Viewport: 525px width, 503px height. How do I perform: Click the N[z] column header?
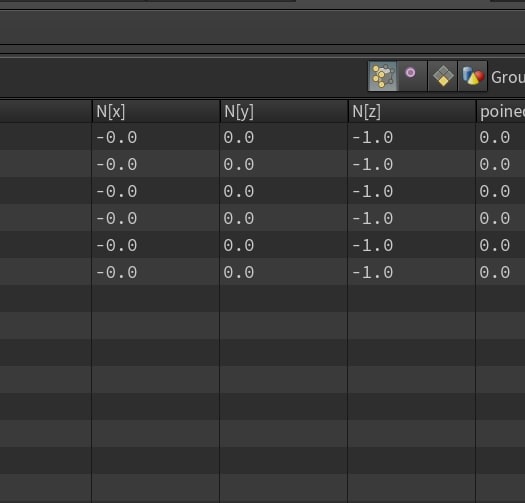click(x=412, y=112)
